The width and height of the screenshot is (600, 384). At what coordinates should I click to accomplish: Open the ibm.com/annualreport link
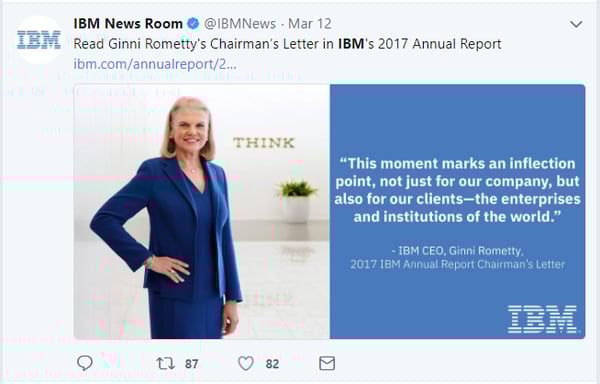coord(155,64)
